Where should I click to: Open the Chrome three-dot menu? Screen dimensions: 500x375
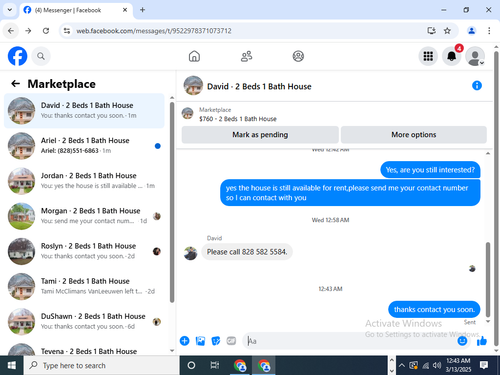point(489,31)
